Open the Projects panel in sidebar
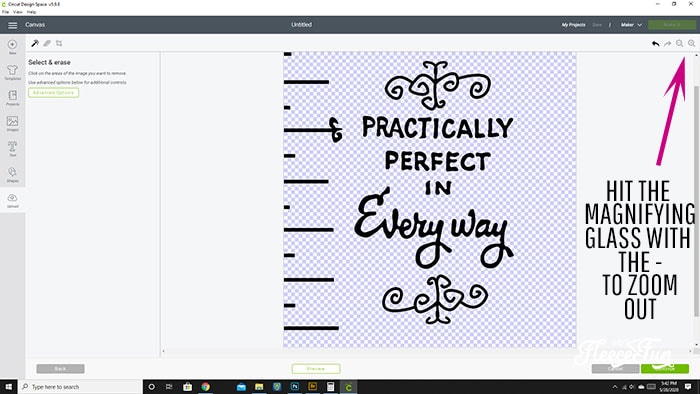The width and height of the screenshot is (700, 394). pos(12,98)
